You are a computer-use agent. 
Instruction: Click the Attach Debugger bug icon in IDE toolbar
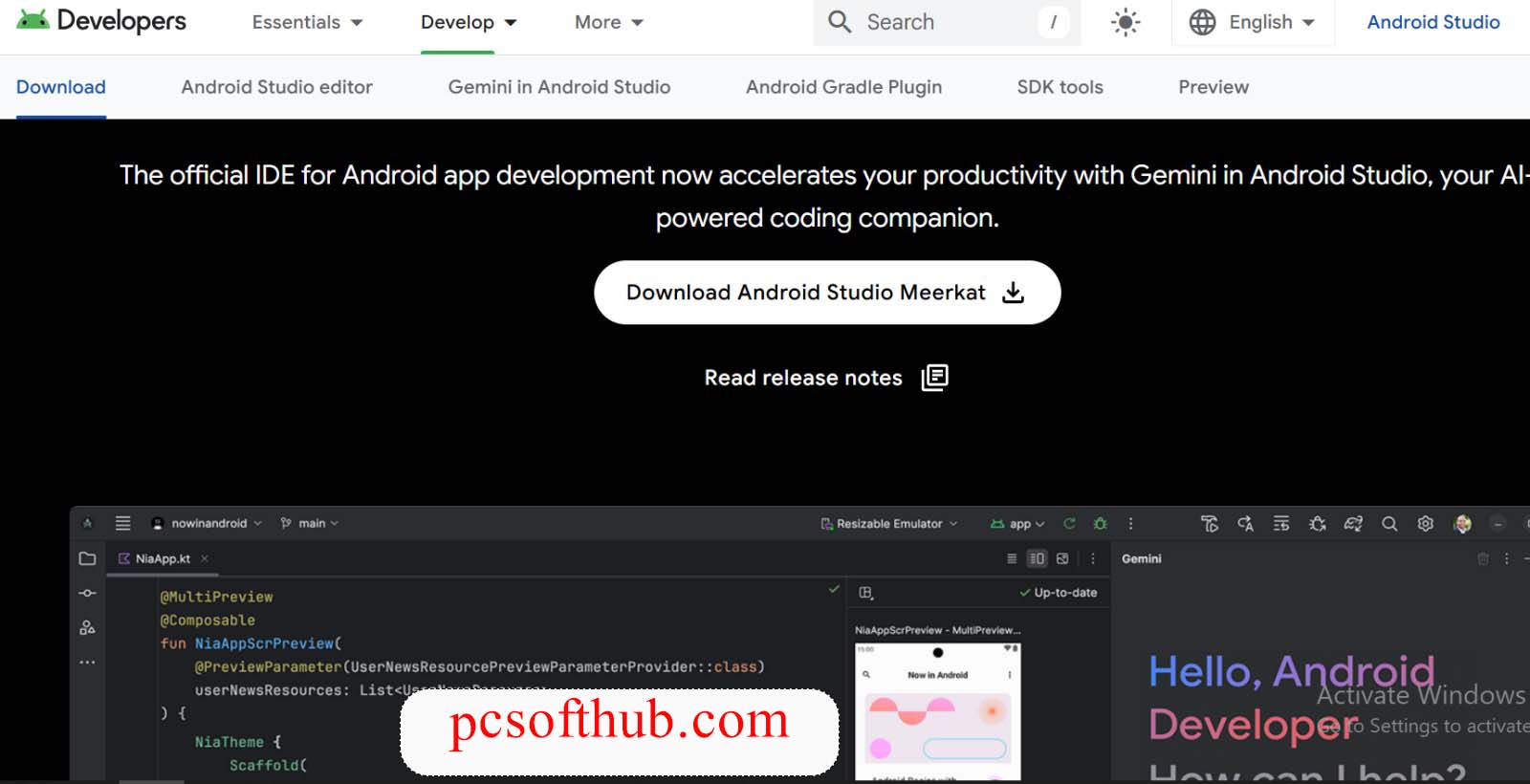click(1317, 523)
